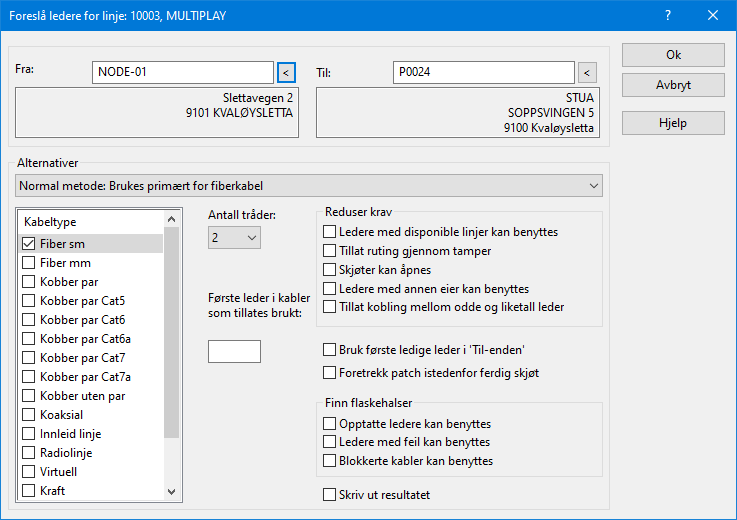Image resolution: width=737 pixels, height=520 pixels.
Task: Click the Kabeltype list scroll-up arrow
Action: [x=172, y=219]
